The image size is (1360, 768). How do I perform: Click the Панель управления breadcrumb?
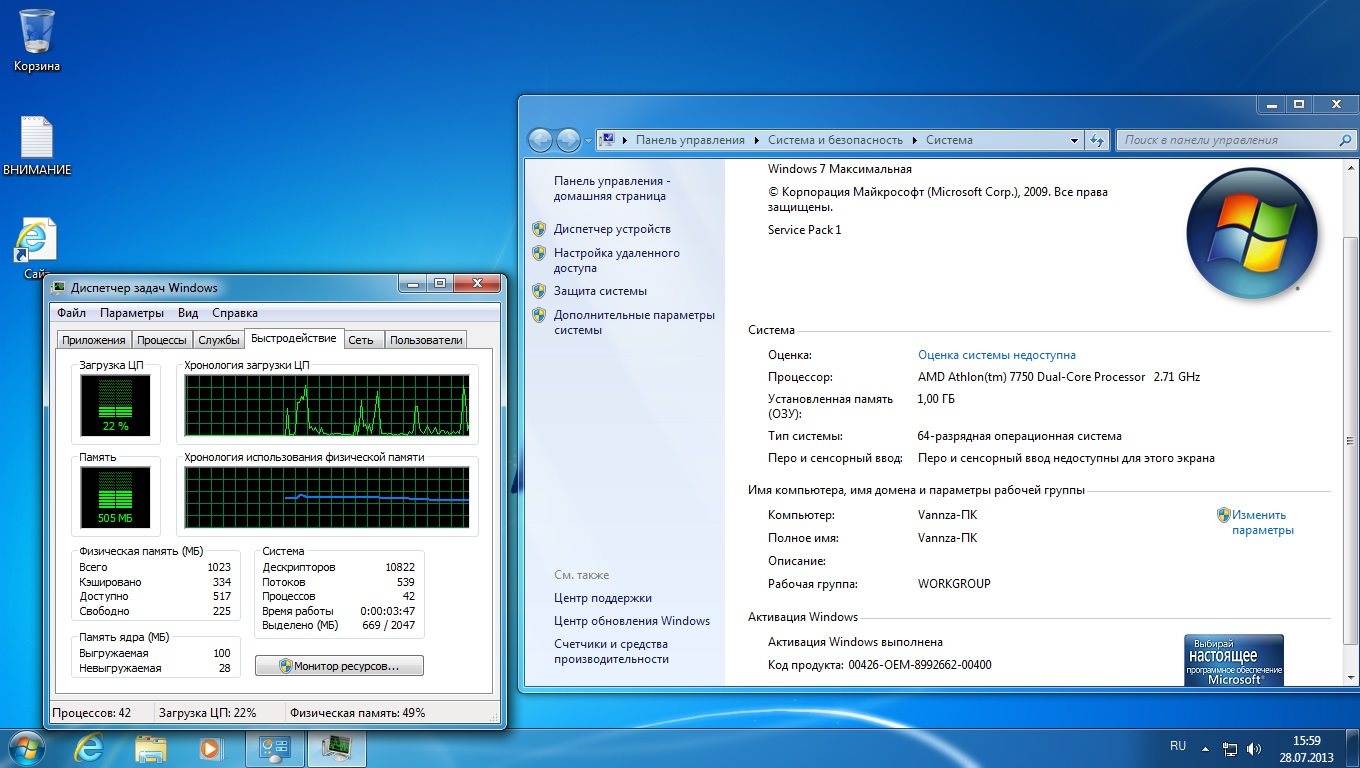pos(690,140)
